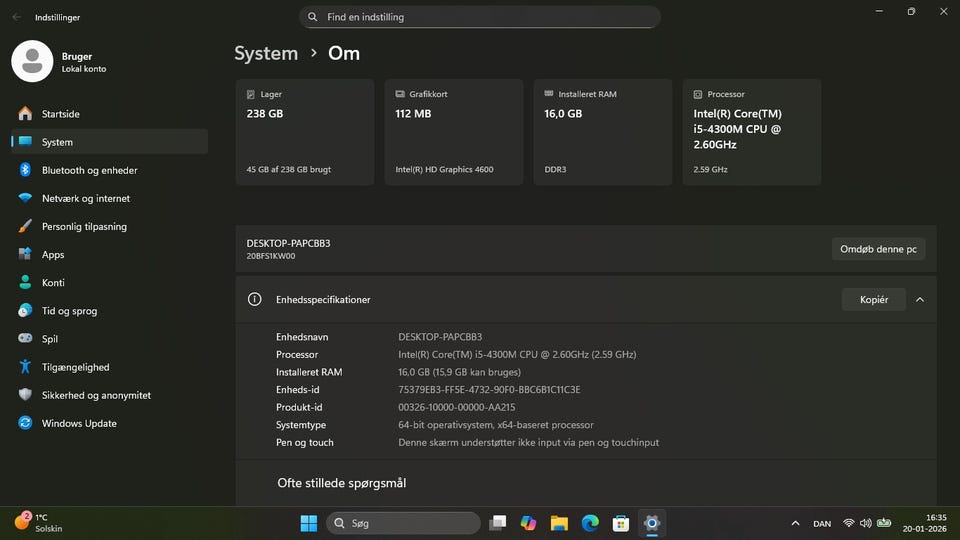960x540 pixels.
Task: Copy device specifications with Kopiér
Action: (873, 299)
